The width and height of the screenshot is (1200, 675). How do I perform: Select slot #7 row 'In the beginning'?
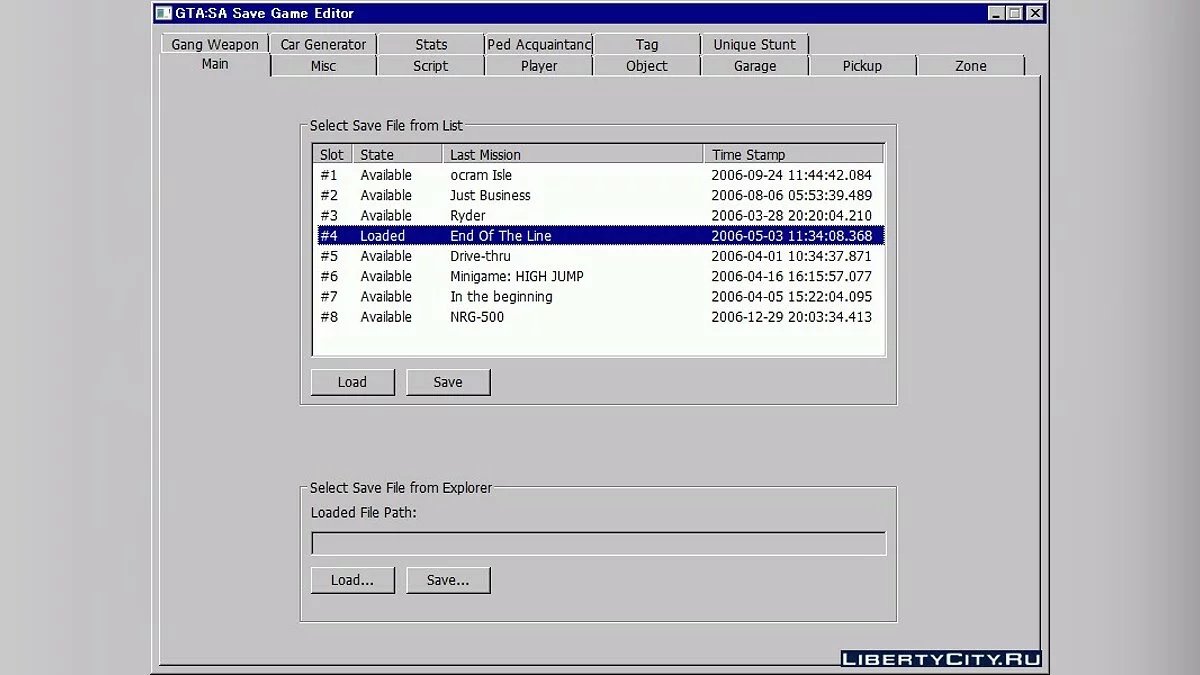click(599, 296)
